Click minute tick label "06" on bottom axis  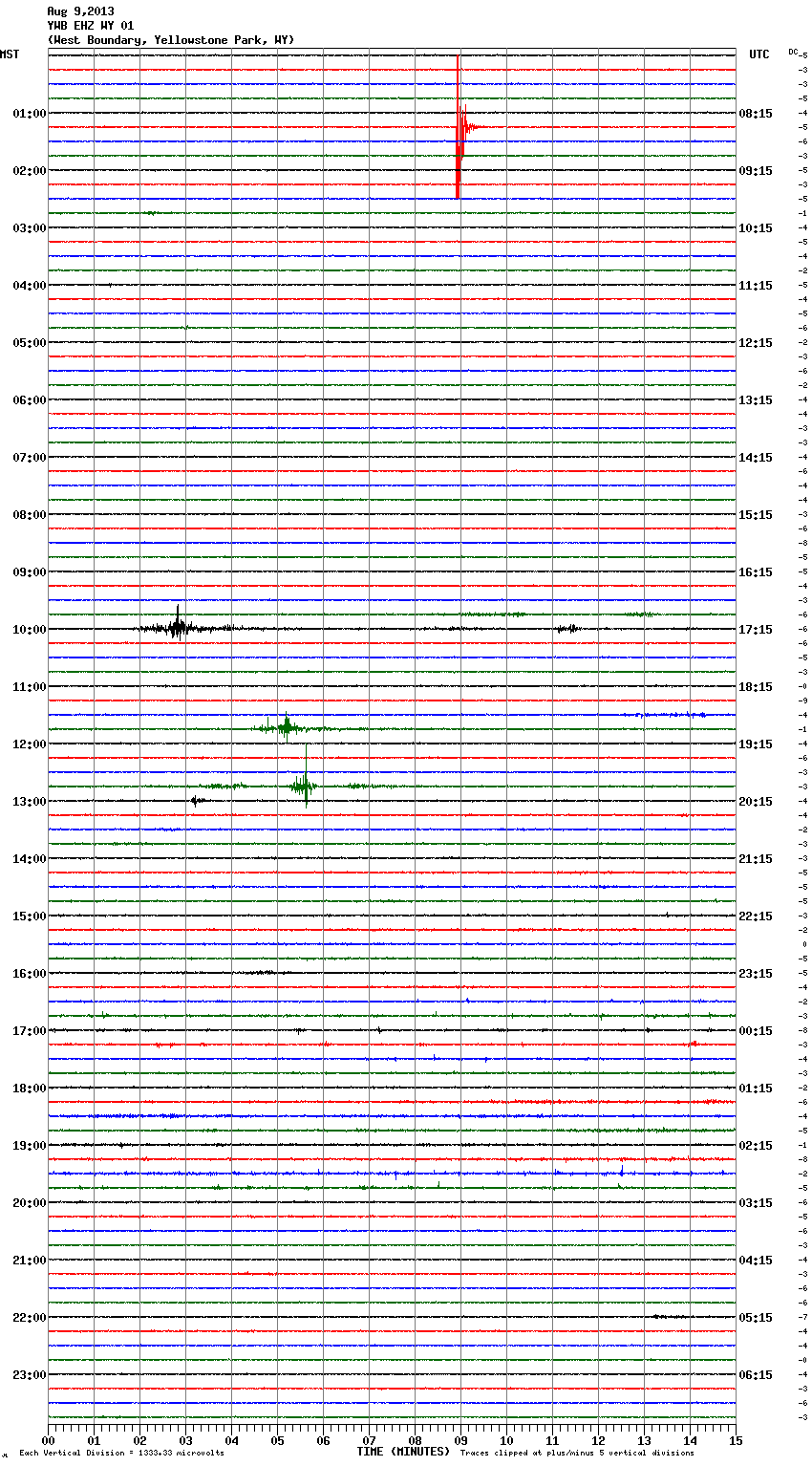323,1440
